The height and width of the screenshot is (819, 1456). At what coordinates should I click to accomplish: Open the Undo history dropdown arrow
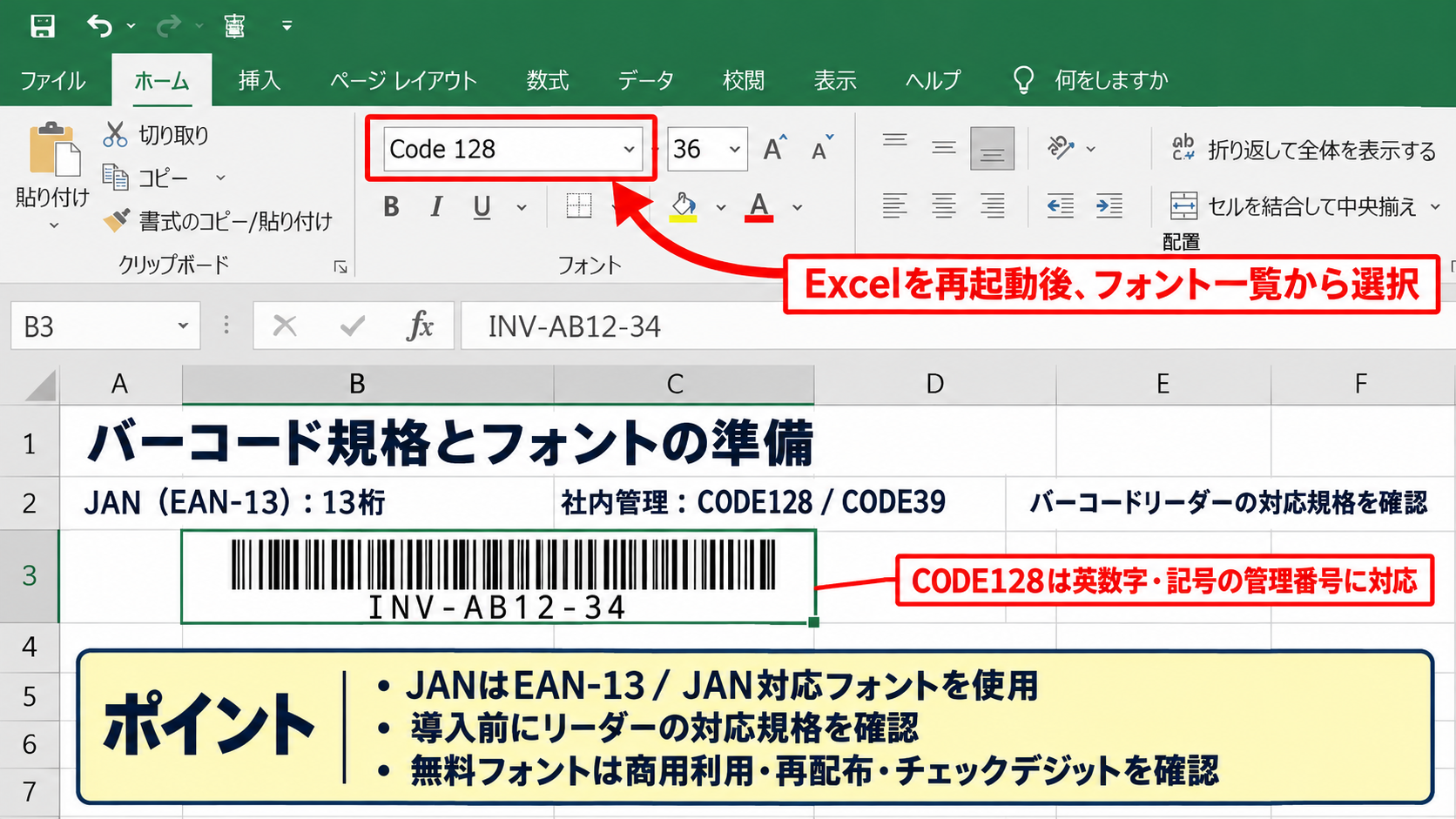point(131,26)
